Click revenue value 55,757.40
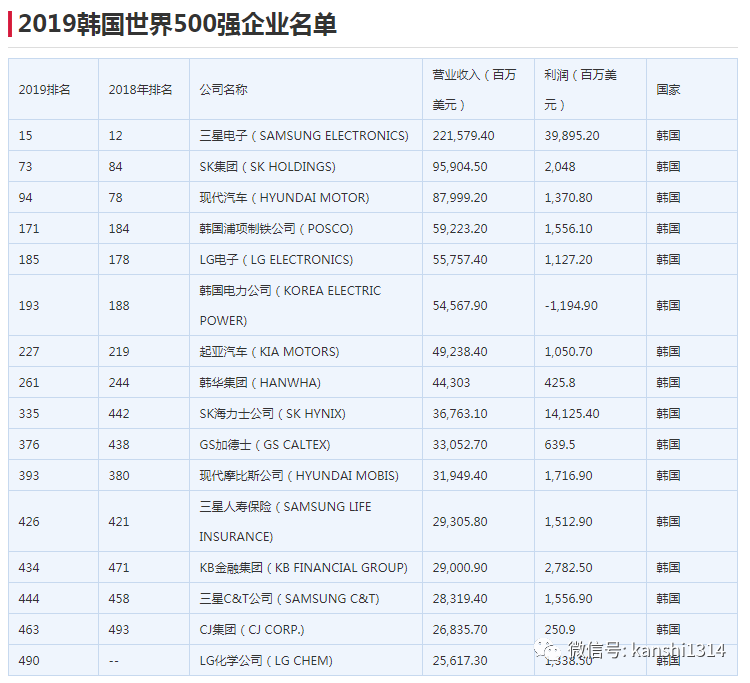Viewport: 750px width, 683px height. (460, 260)
